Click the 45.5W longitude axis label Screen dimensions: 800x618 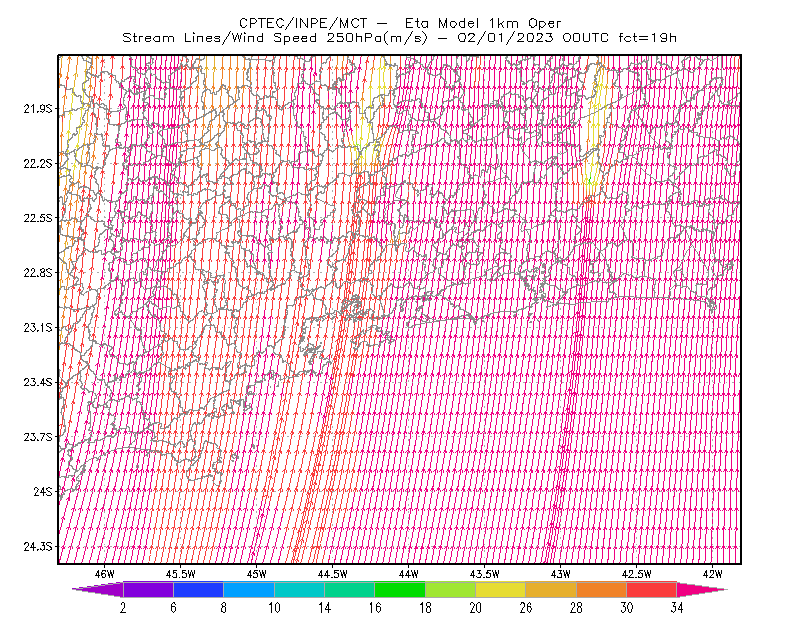point(180,574)
